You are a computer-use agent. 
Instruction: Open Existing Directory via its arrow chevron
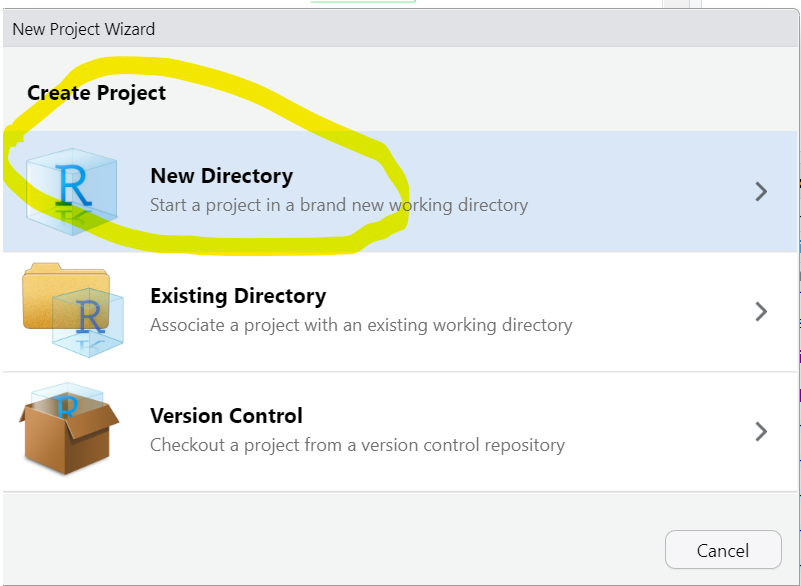761,311
